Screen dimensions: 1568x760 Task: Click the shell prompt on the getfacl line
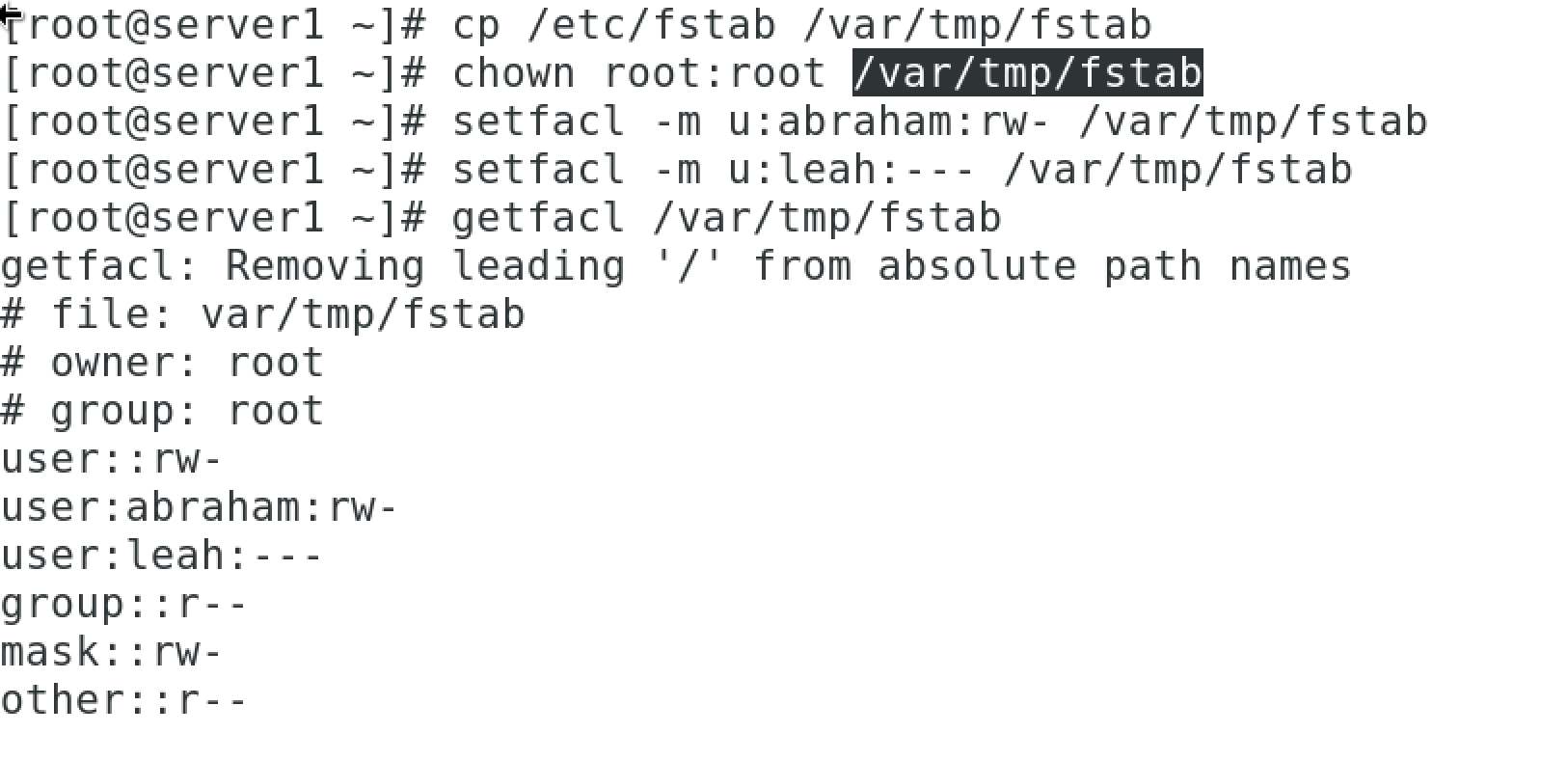(x=212, y=218)
